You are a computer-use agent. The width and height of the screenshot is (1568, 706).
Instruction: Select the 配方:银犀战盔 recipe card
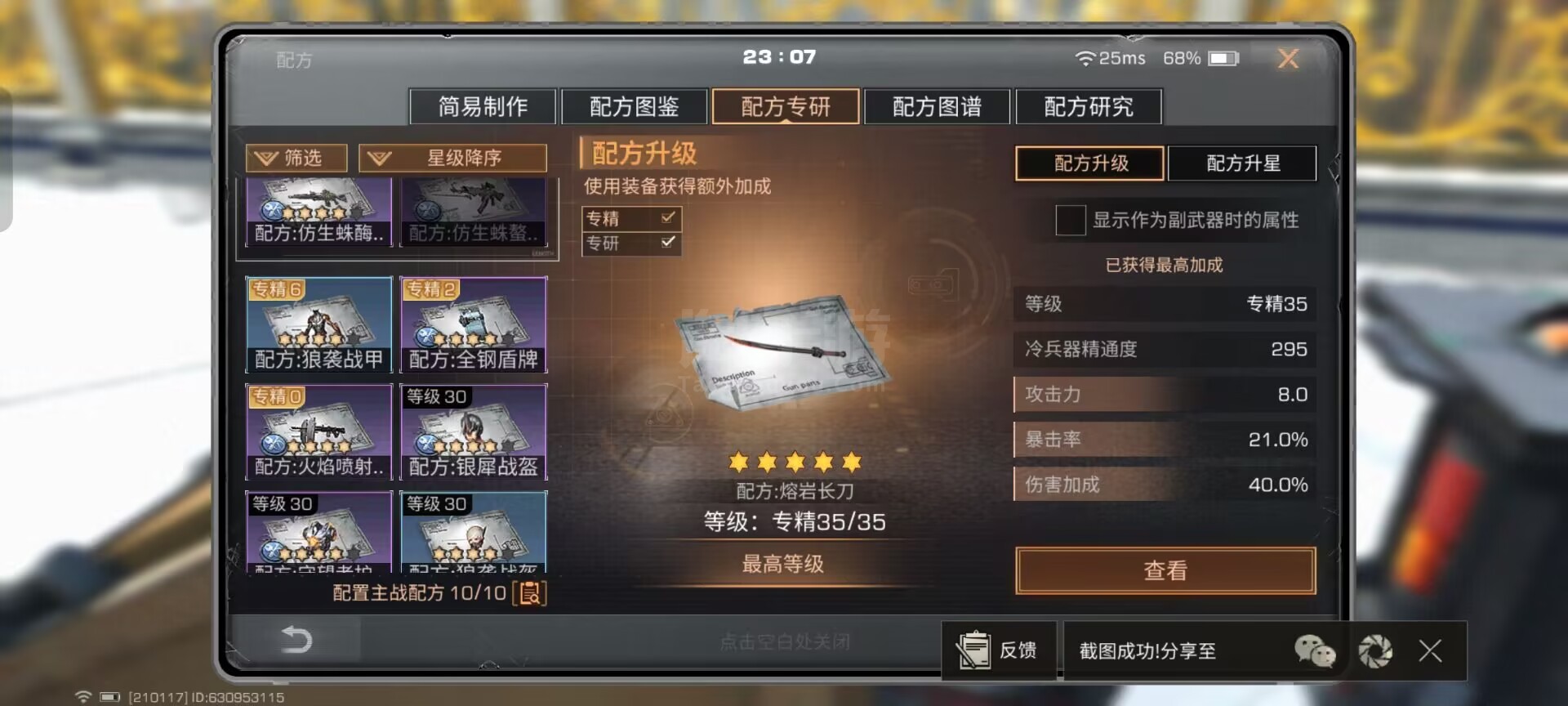coord(473,431)
